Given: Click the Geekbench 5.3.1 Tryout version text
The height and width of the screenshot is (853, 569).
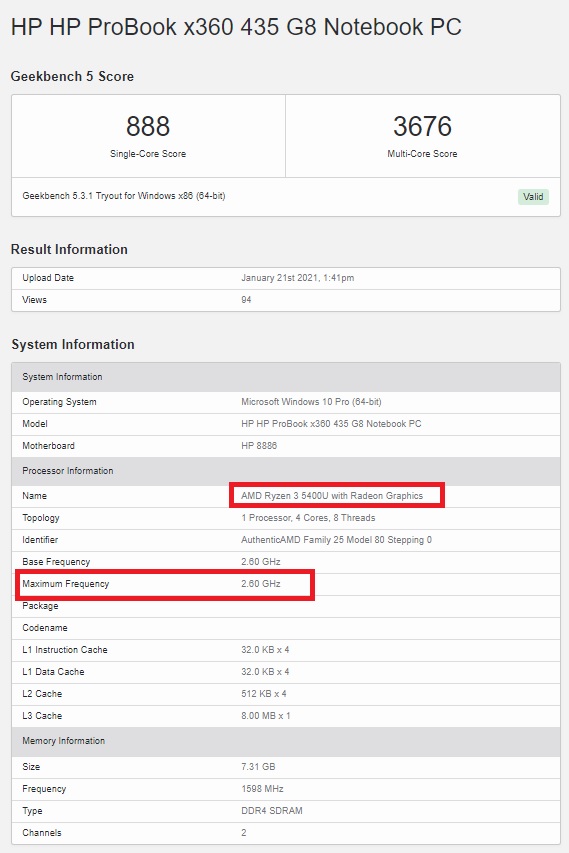Looking at the screenshot, I should click(123, 196).
